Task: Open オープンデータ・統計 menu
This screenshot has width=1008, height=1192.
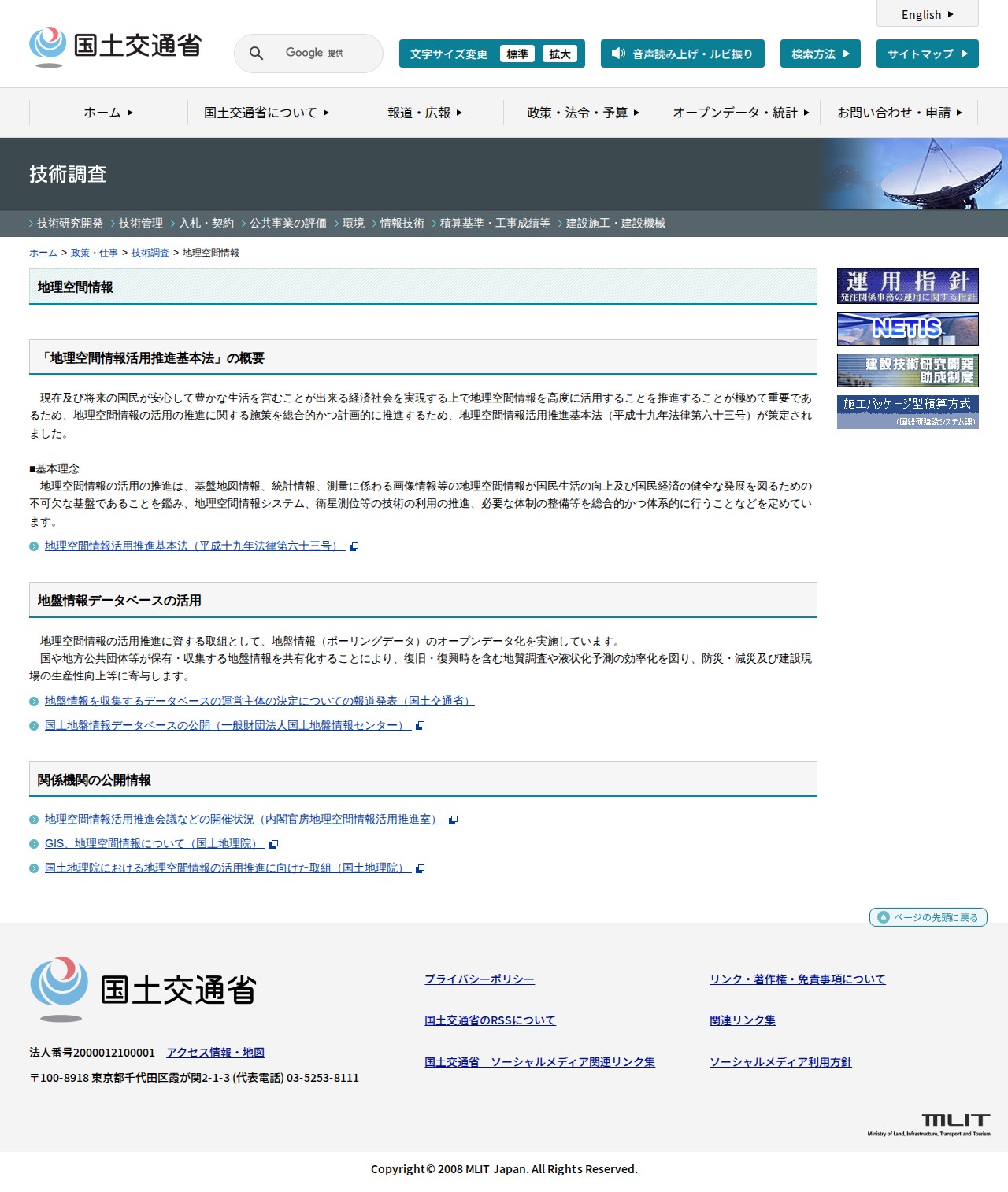Action: coord(741,113)
